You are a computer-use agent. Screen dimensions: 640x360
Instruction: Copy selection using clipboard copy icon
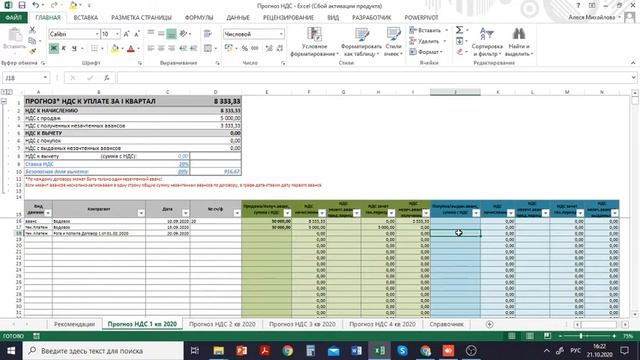coord(32,40)
